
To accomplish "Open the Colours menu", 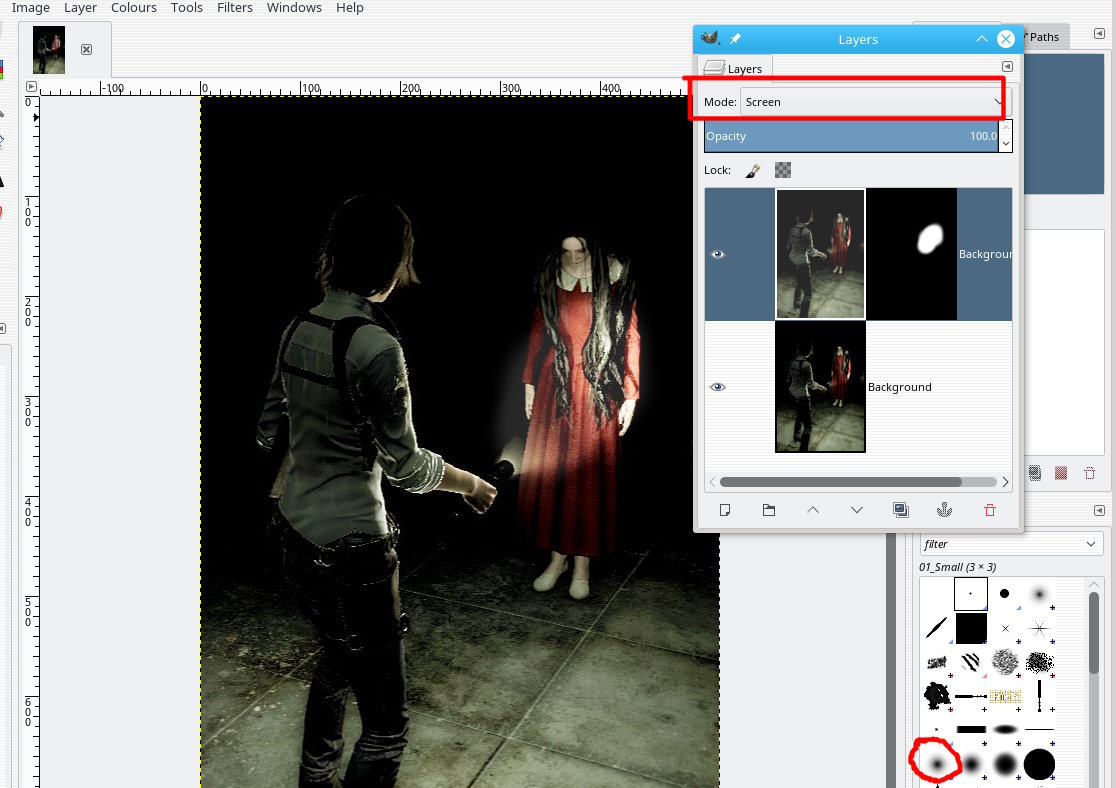I will click(x=134, y=8).
